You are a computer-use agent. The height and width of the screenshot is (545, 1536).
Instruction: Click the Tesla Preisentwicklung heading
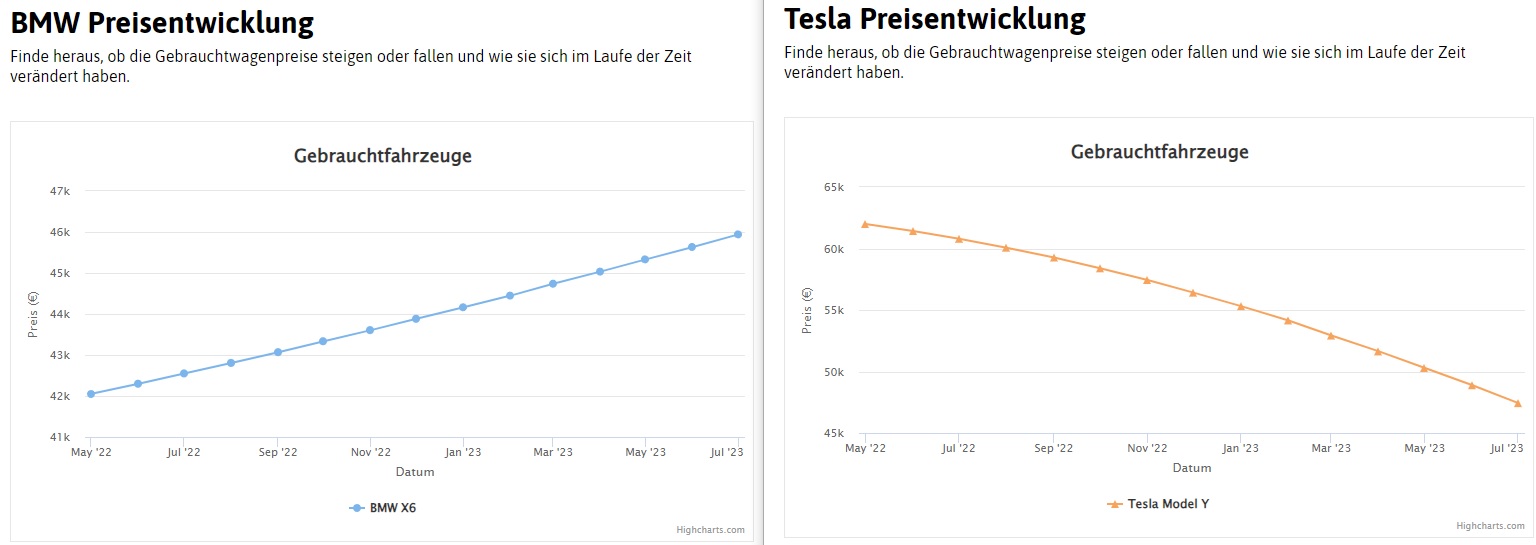point(935,19)
